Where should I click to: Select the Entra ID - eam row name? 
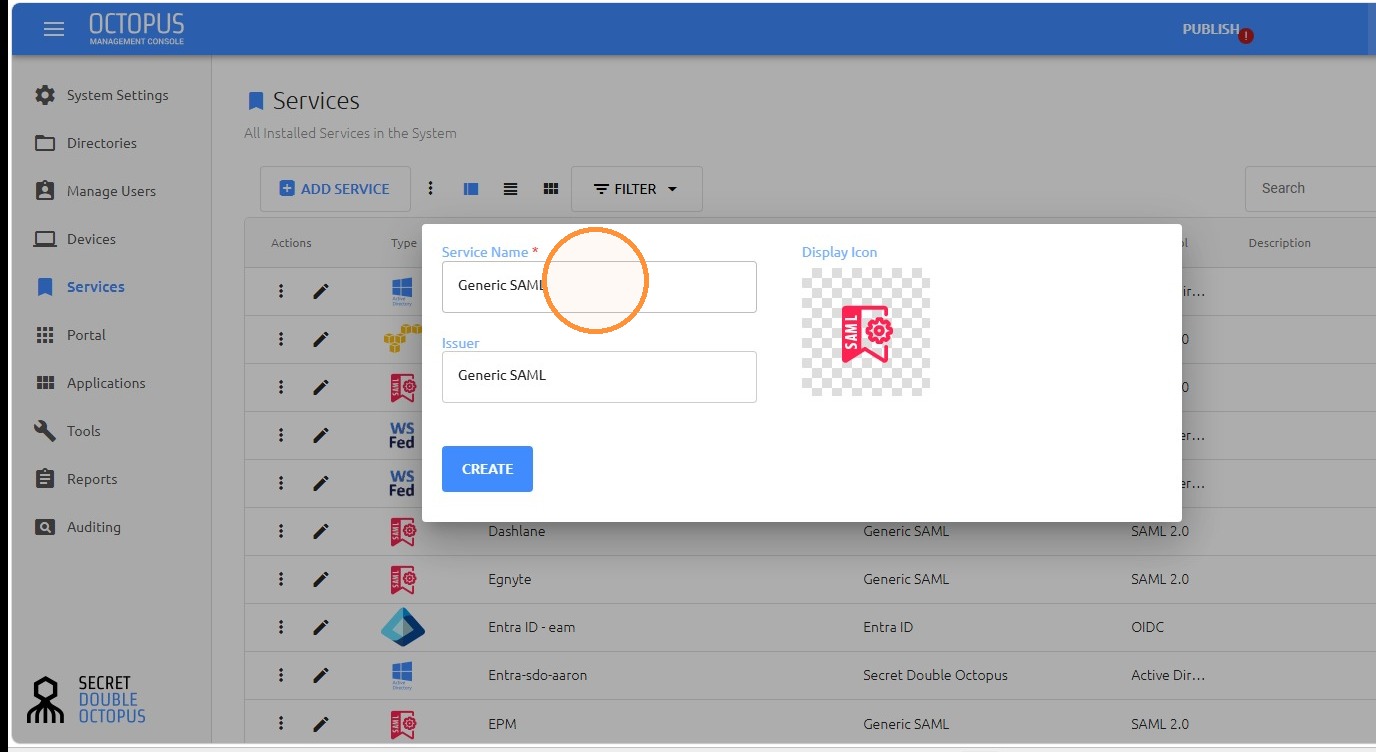click(531, 627)
